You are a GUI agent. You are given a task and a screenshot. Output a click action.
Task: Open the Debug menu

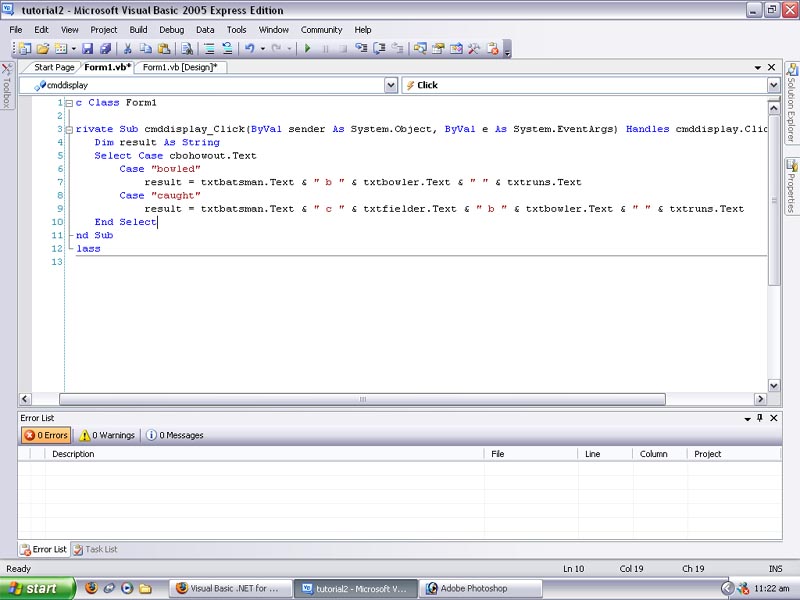(171, 30)
